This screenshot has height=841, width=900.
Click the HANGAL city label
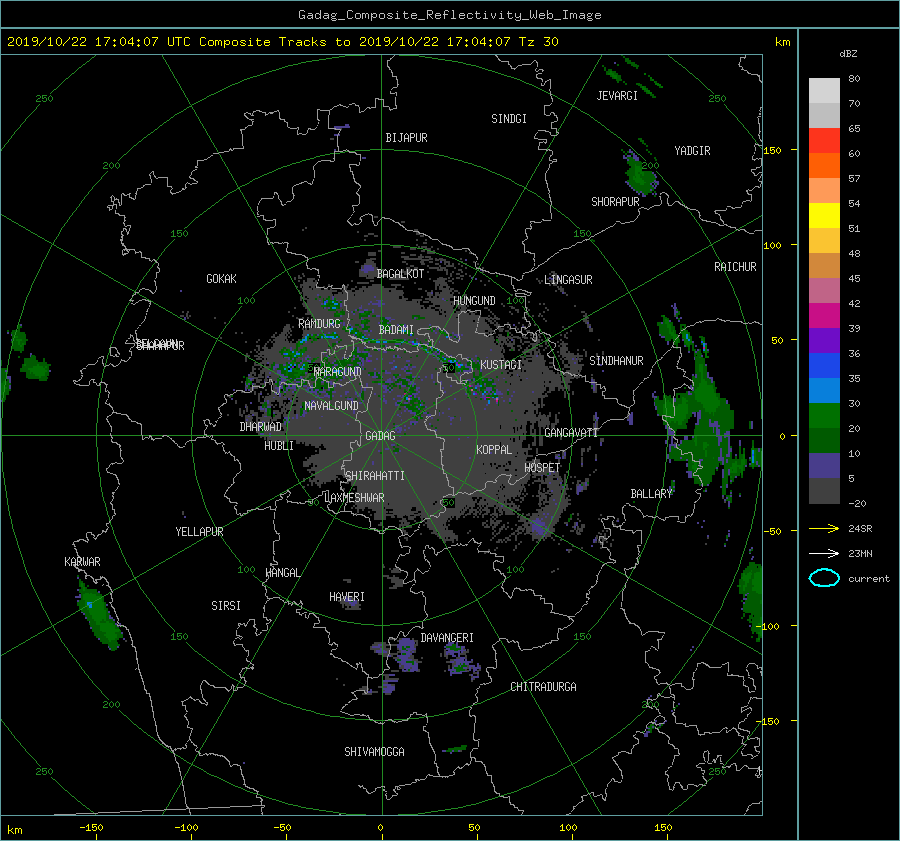point(283,573)
